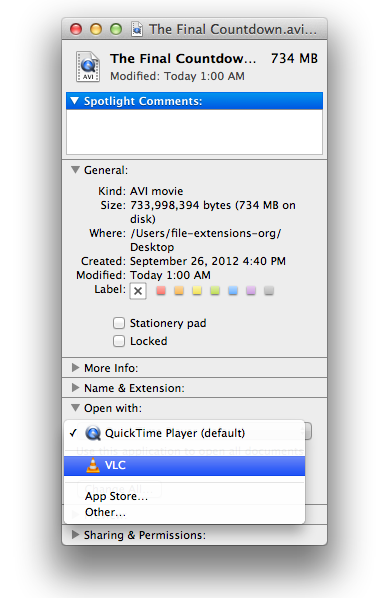
Task: Enable the Locked checkbox
Action: [119, 341]
